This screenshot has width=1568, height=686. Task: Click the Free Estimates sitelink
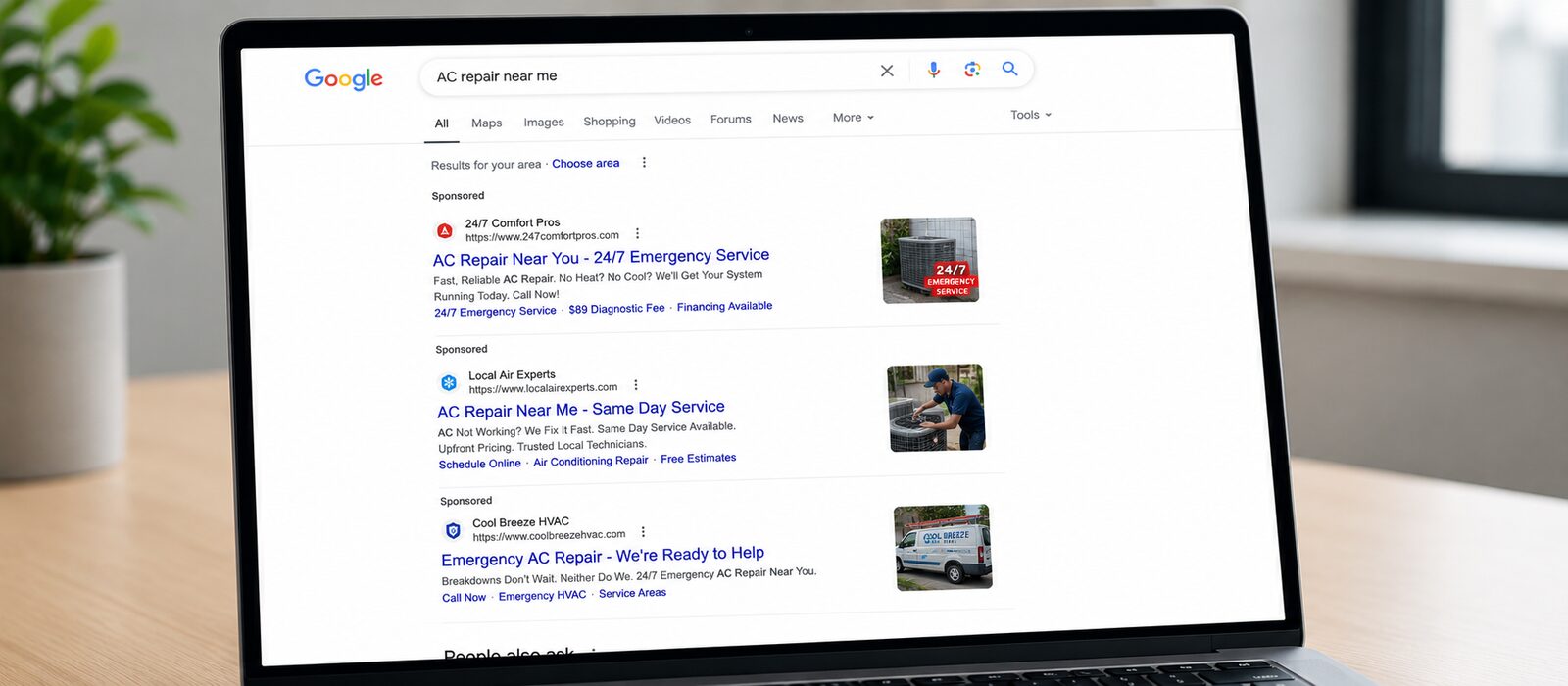pyautogui.click(x=699, y=458)
